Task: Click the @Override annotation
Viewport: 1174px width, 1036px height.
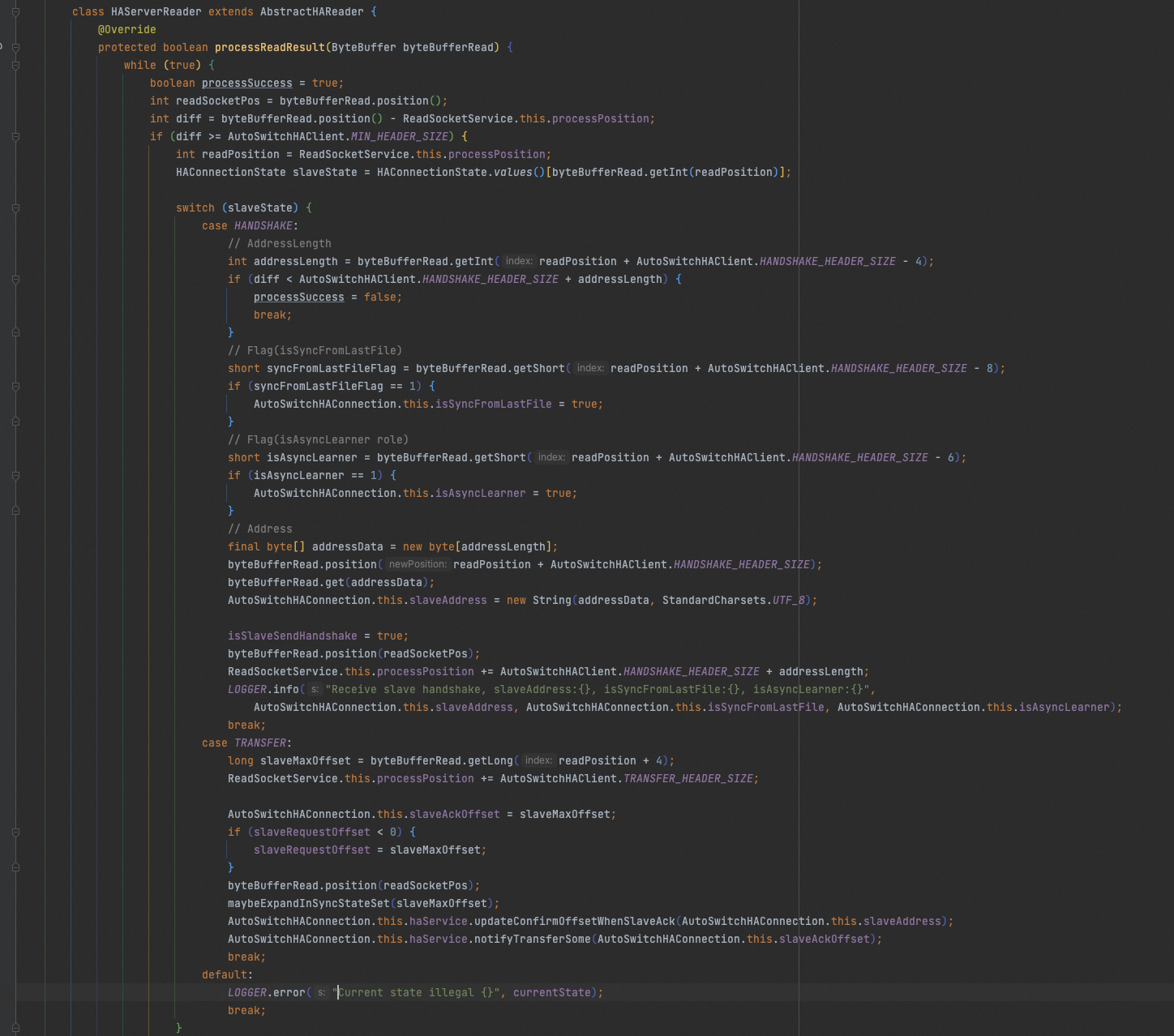Action: 127,30
